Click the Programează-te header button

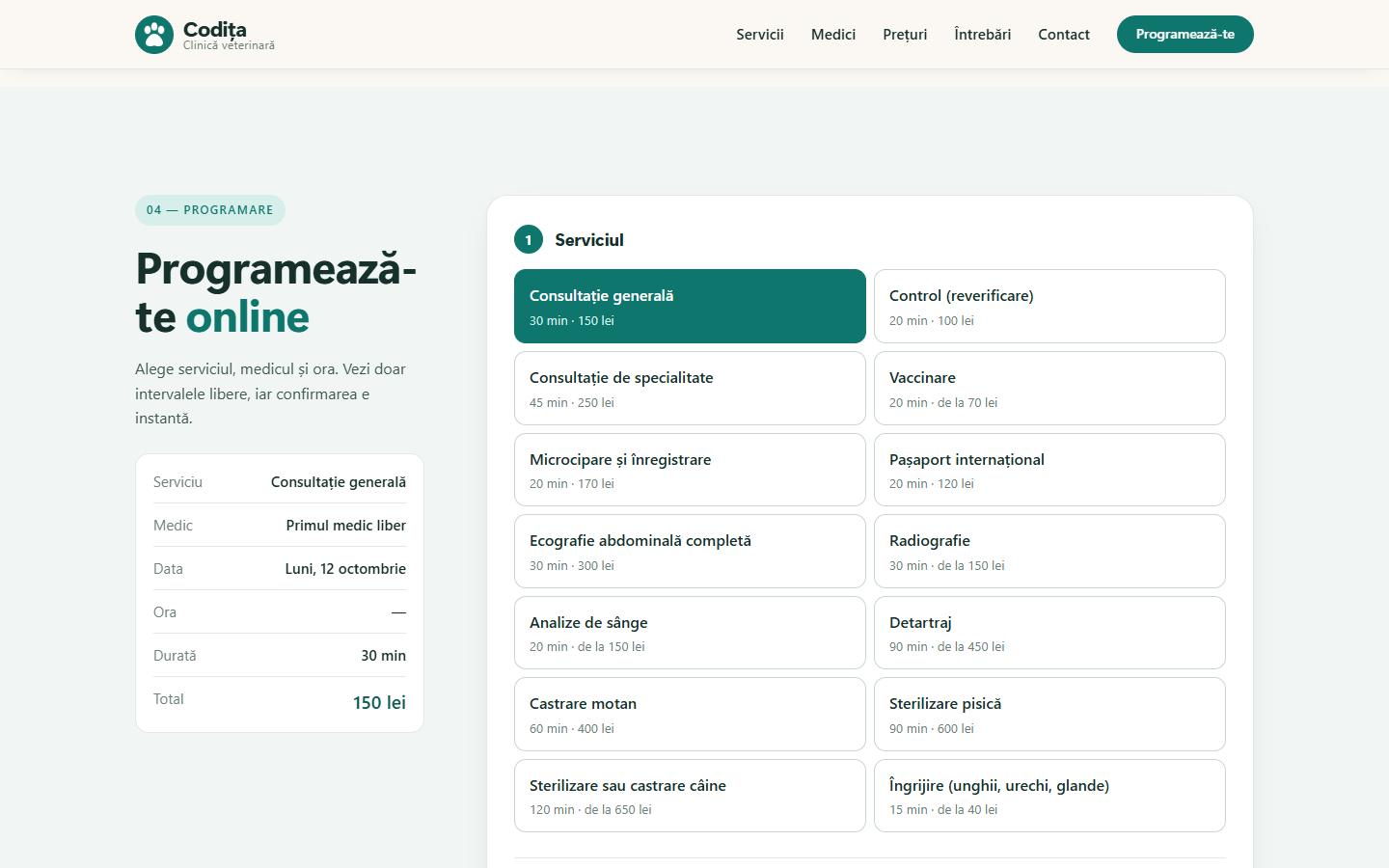pos(1185,35)
